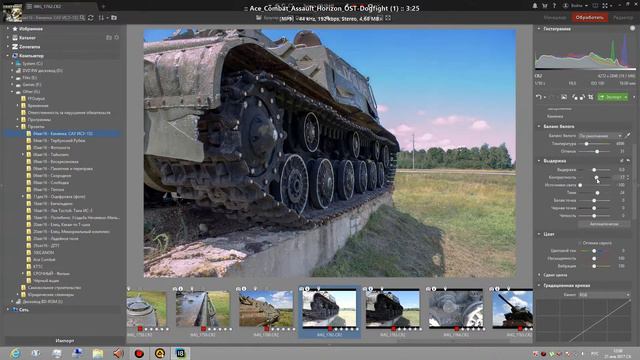Click the histogram round toggle button
This screenshot has width=640, height=360.
(632, 28)
